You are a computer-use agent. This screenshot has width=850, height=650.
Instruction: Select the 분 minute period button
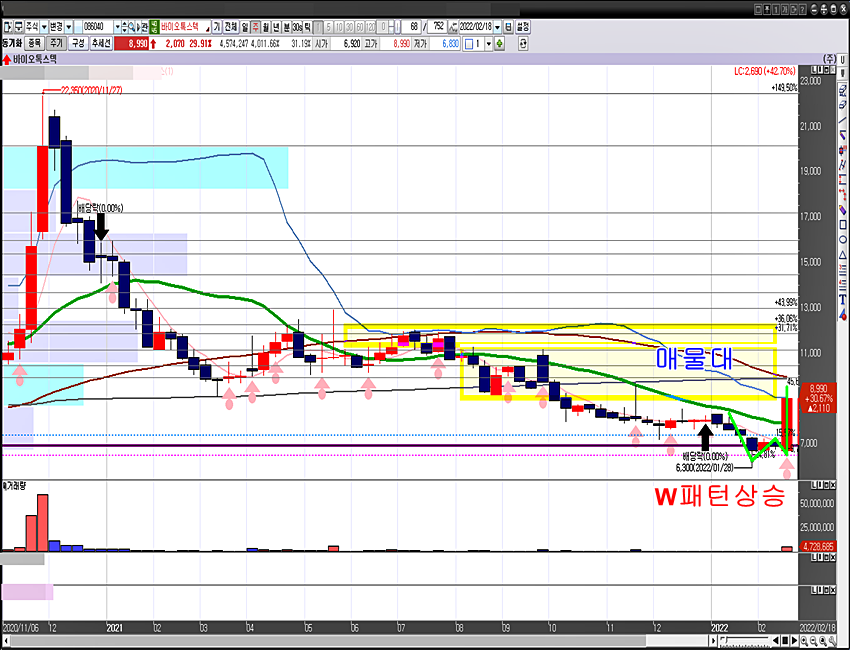click(287, 27)
